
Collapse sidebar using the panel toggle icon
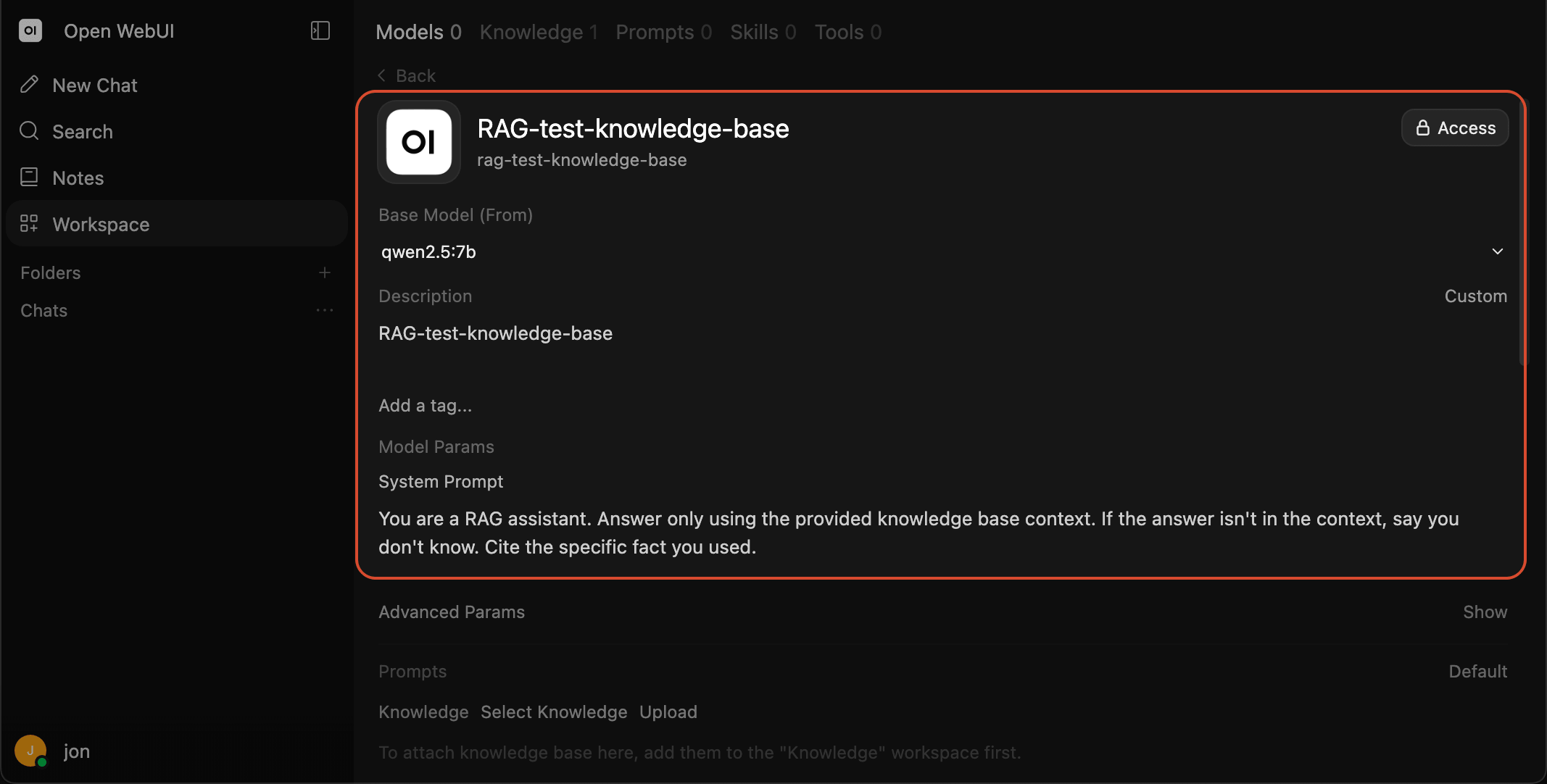click(320, 30)
